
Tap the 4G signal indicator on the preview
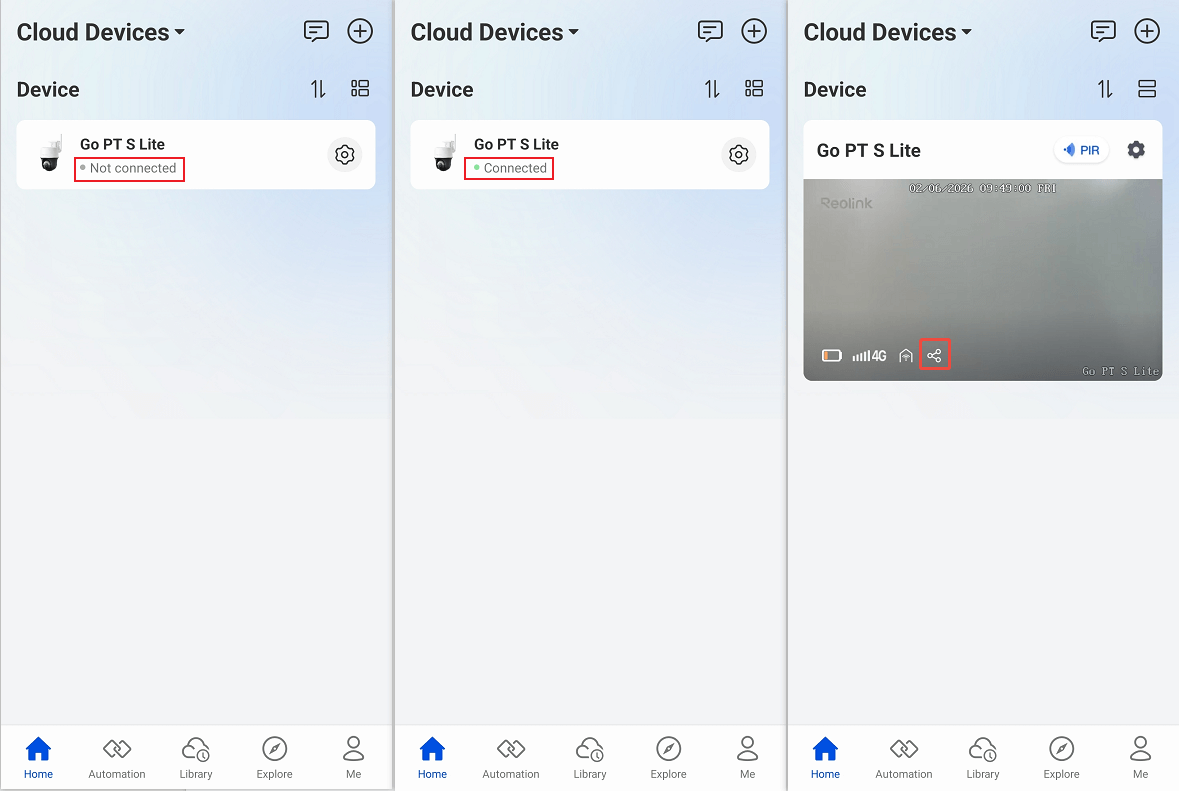869,355
